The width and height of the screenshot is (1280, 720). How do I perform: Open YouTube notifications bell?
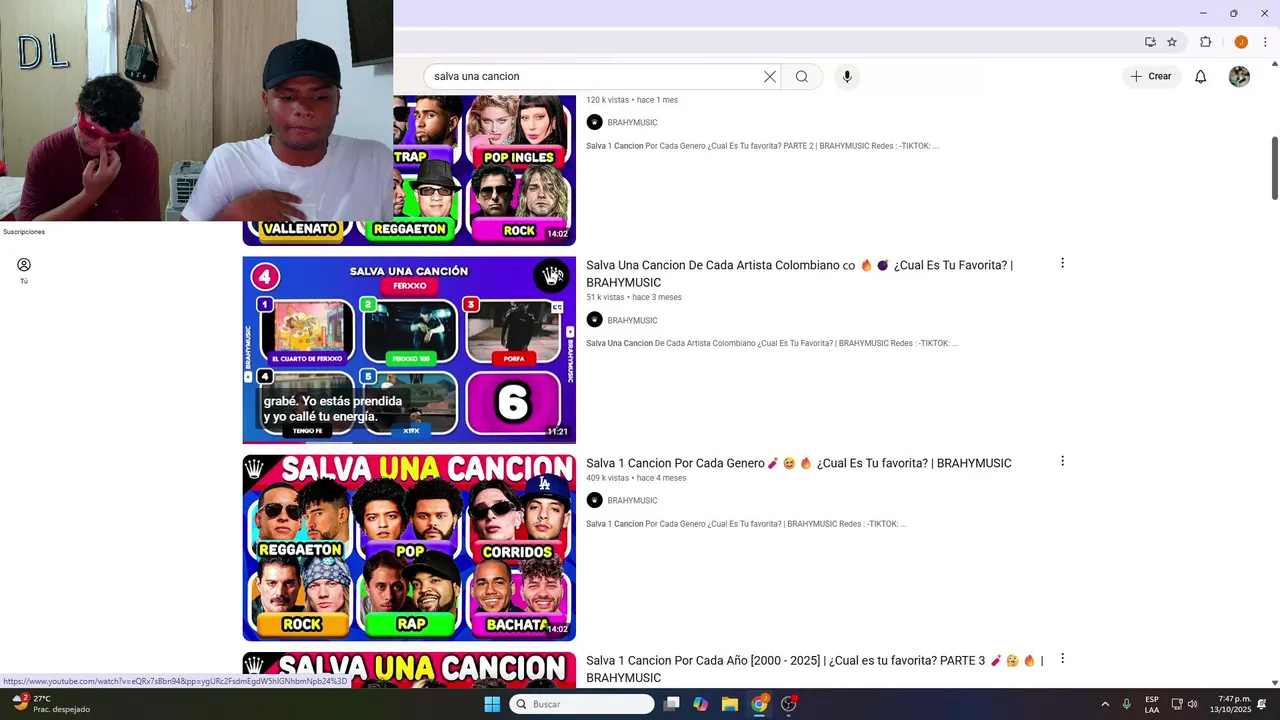tap(1201, 77)
